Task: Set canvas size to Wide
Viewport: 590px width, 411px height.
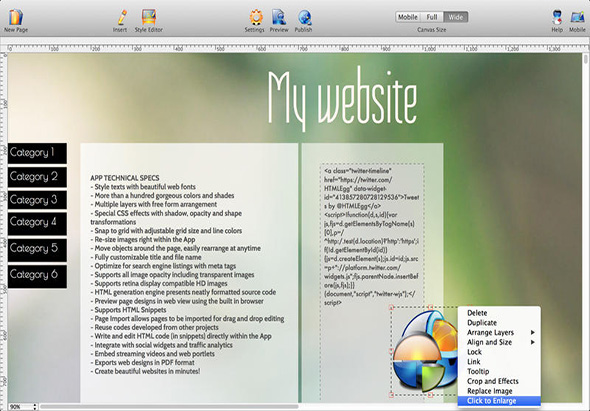Action: point(456,17)
